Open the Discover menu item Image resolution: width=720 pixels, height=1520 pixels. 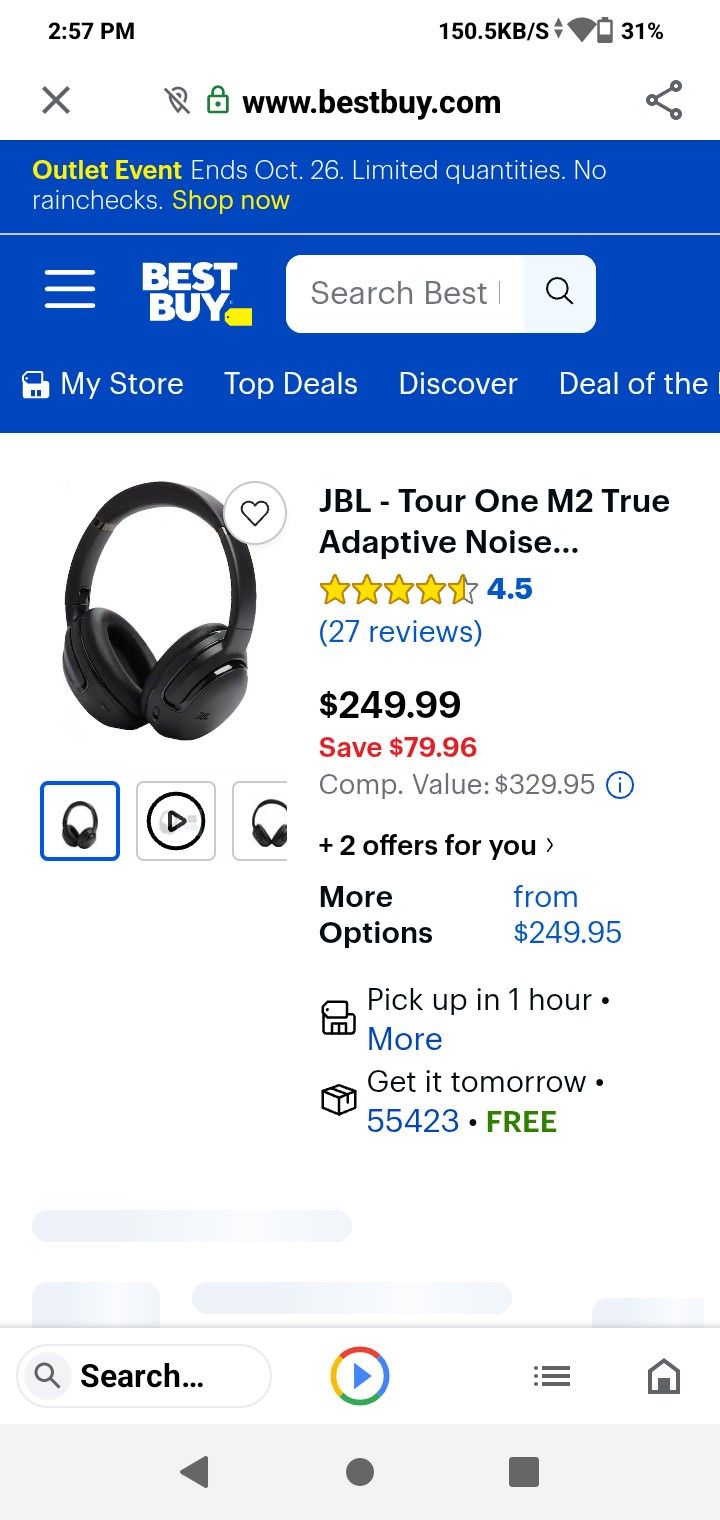tap(458, 384)
